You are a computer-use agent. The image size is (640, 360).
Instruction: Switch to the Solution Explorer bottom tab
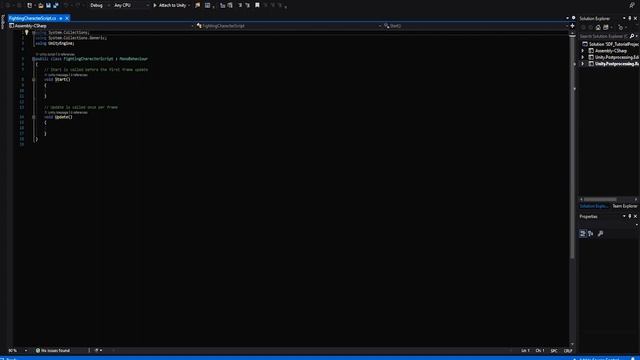[x=594, y=206]
